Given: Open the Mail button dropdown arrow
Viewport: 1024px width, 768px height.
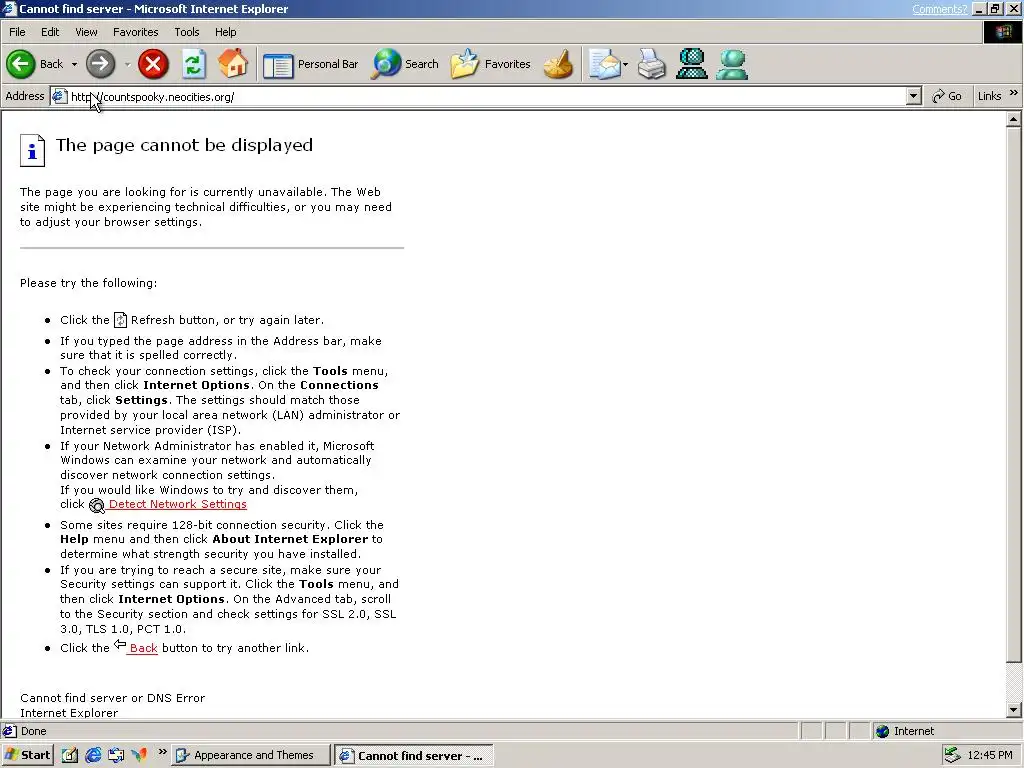Looking at the screenshot, I should pyautogui.click(x=625, y=64).
